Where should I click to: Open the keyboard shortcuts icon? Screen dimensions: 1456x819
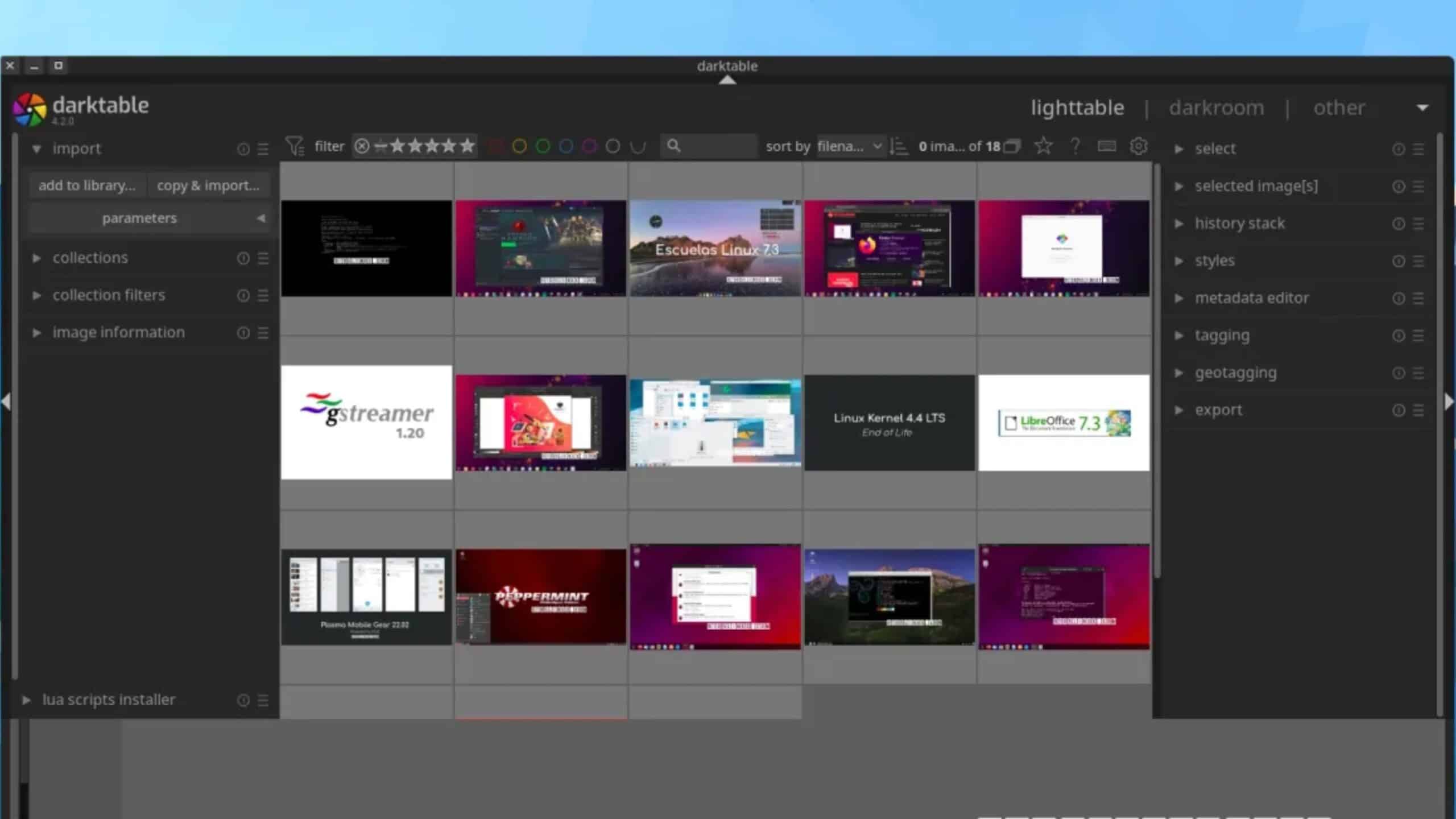click(x=1106, y=146)
